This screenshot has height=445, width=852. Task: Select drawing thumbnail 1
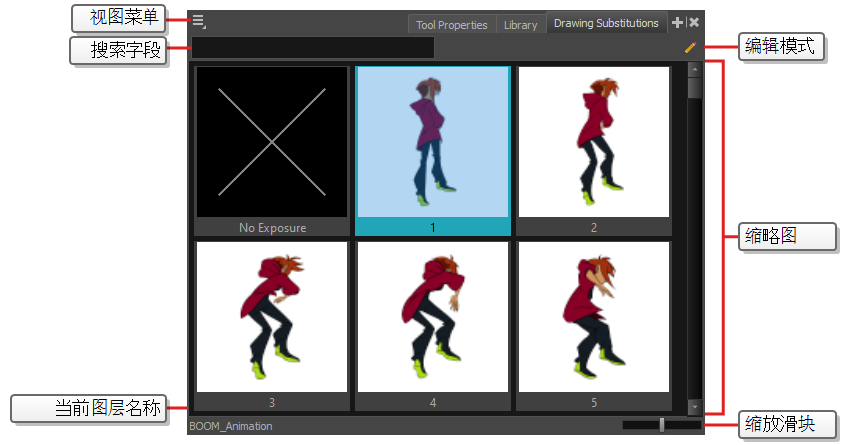tap(433, 143)
